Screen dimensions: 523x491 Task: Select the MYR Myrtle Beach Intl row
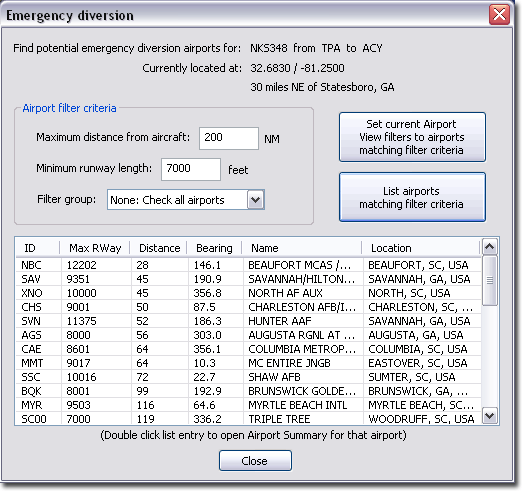point(248,405)
